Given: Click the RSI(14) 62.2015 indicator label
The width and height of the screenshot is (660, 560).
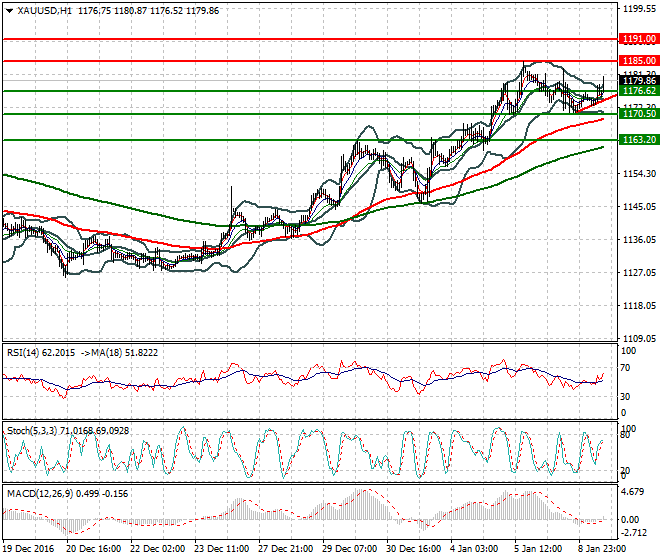Looking at the screenshot, I should coord(41,352).
